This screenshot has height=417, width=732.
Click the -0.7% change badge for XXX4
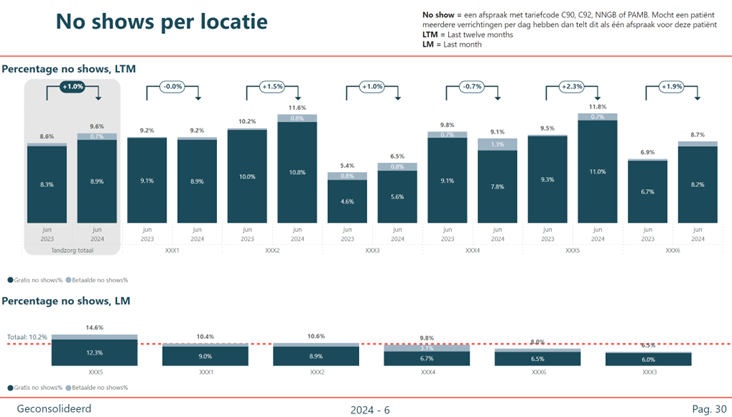point(472,87)
